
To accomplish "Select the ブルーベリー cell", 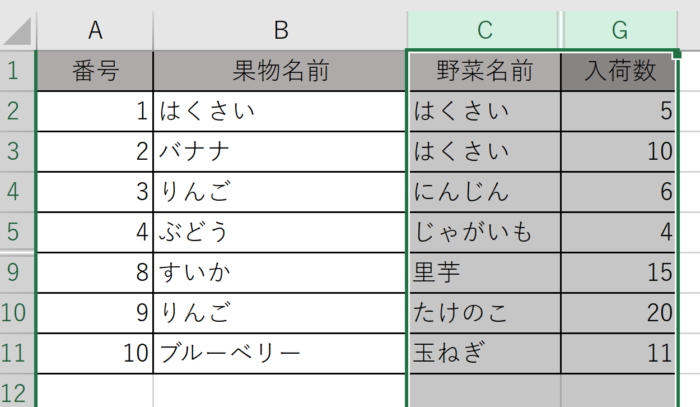I will (280, 352).
